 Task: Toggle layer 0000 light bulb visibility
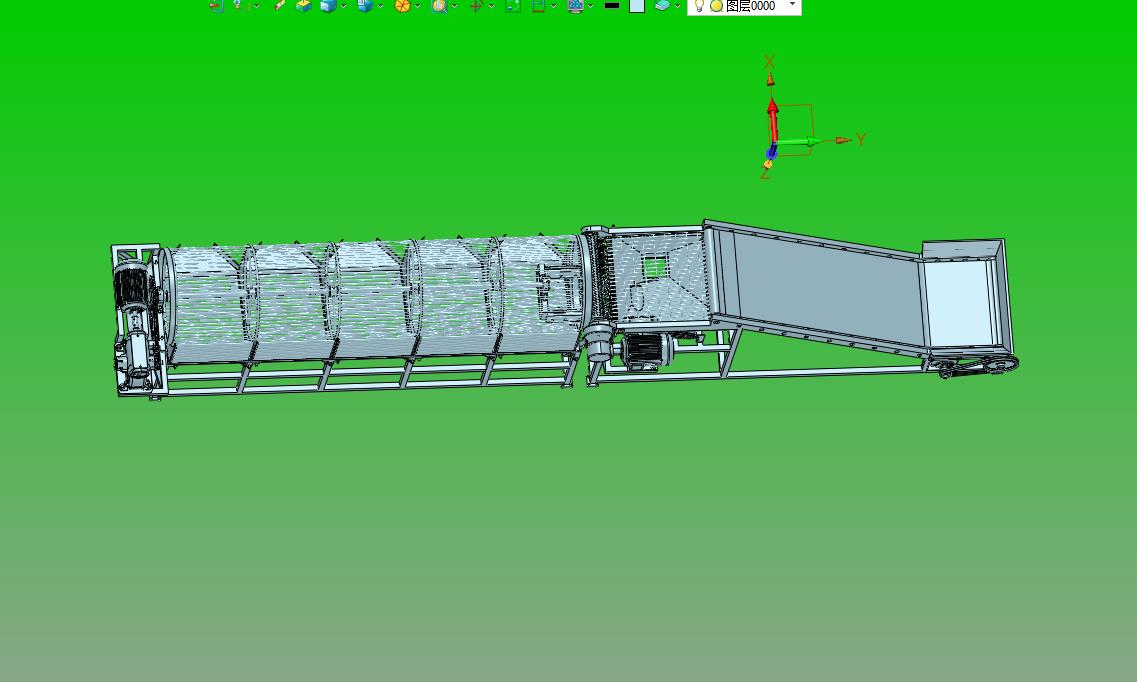tap(700, 6)
